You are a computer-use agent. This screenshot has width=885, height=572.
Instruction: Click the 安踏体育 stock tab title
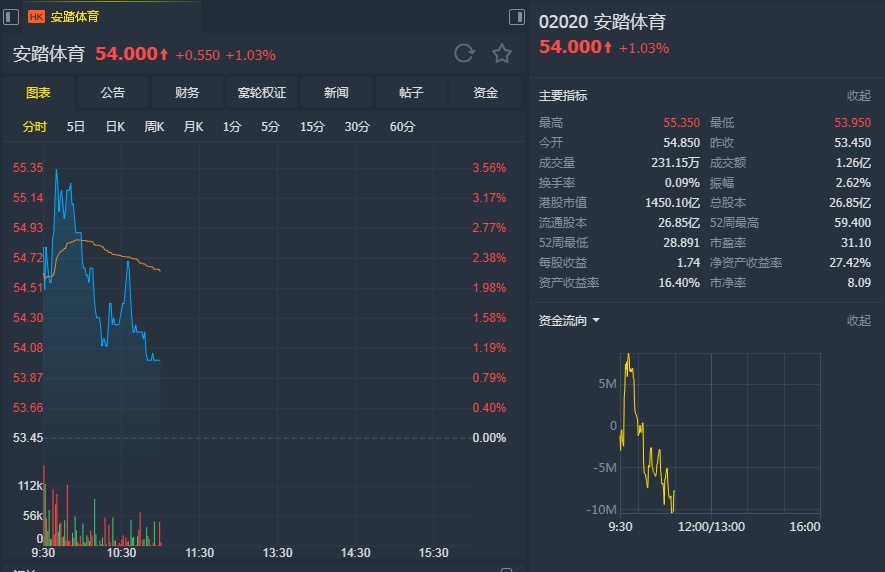pos(75,16)
